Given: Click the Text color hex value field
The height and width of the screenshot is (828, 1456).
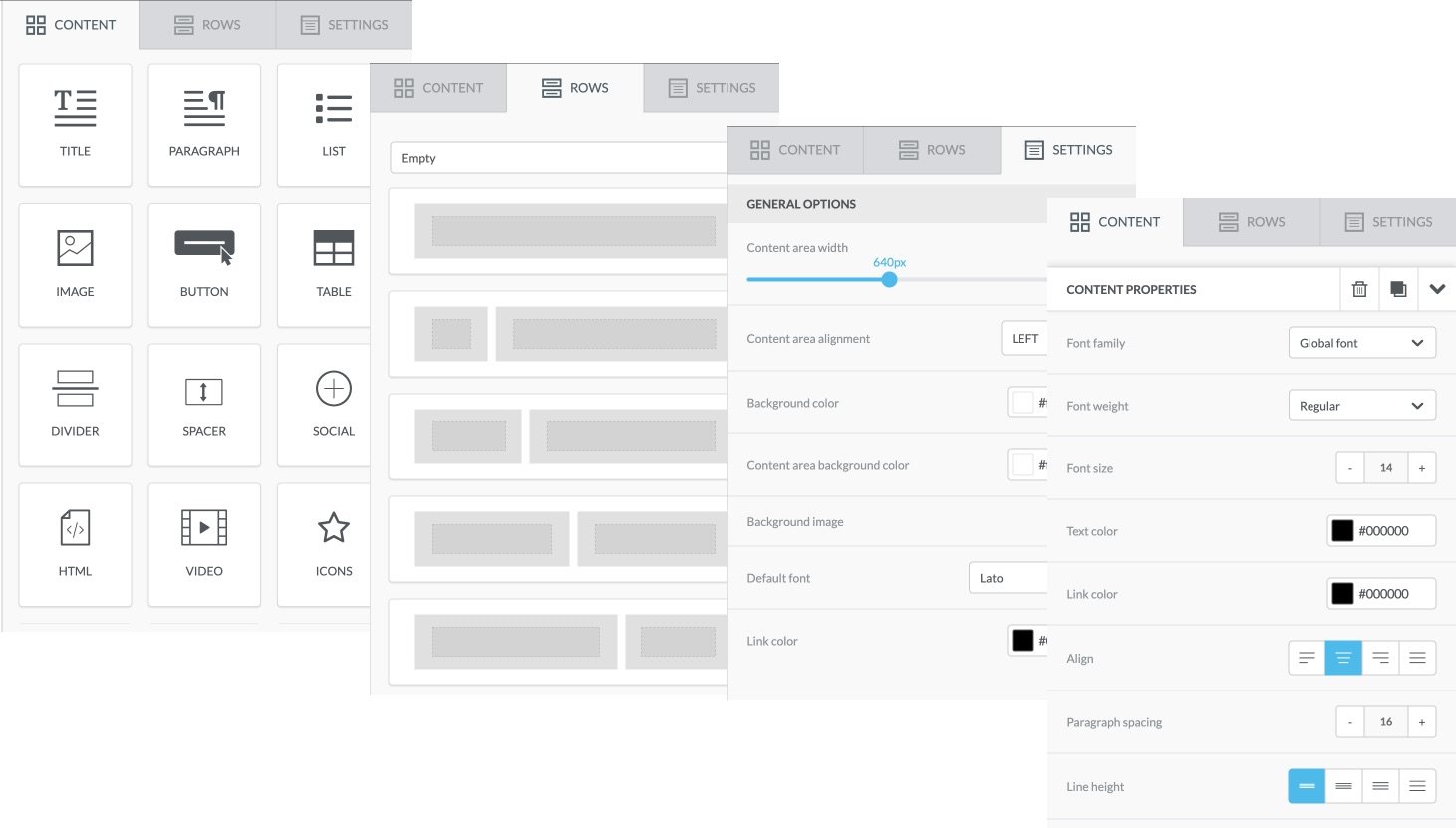Looking at the screenshot, I should point(1383,531).
